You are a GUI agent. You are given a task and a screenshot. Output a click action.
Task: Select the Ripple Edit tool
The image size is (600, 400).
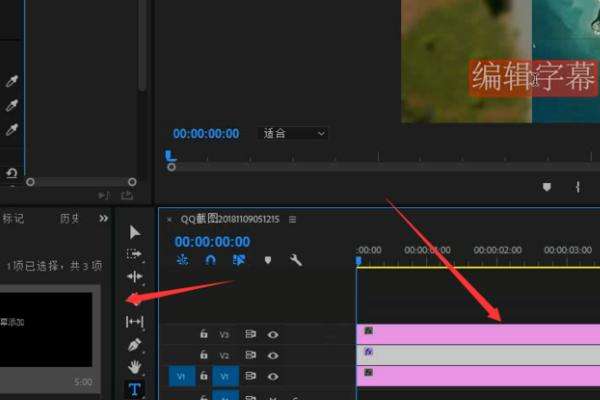point(135,276)
